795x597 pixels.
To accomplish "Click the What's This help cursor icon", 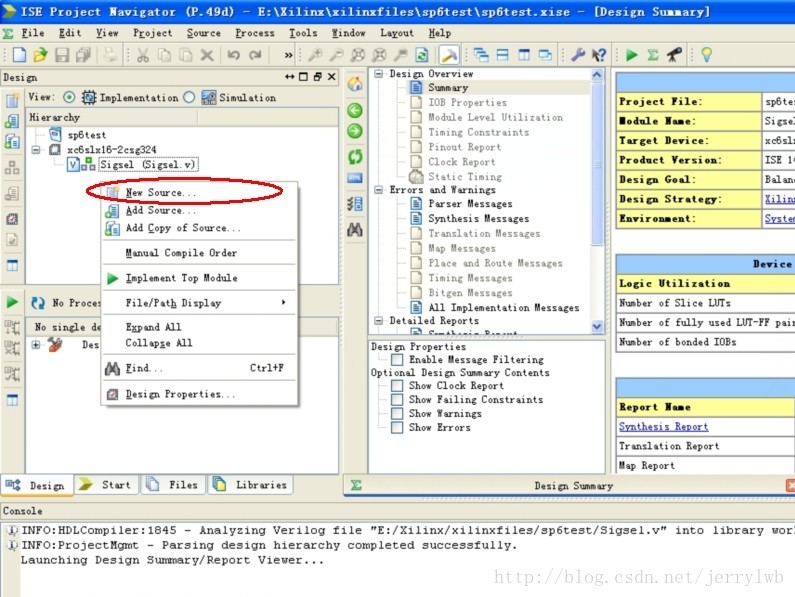I will (599, 55).
